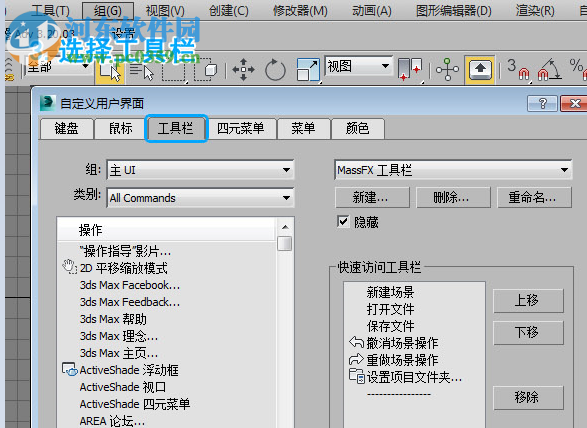Open the 类别 All Commands dropdown
The width and height of the screenshot is (587, 428).
pyautogui.click(x=200, y=198)
